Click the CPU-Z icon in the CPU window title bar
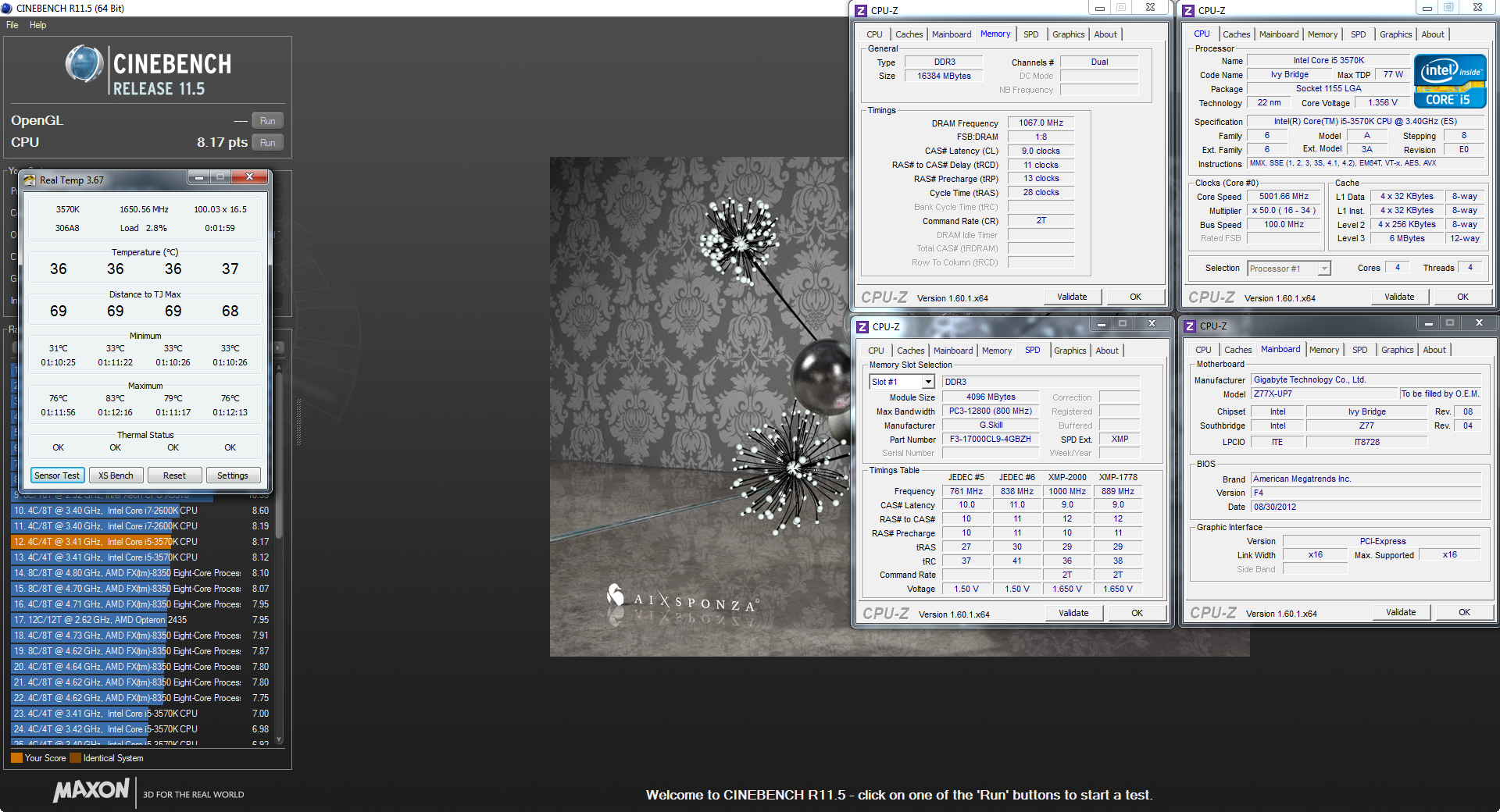Screen dimensions: 1500x812 (1188, 10)
